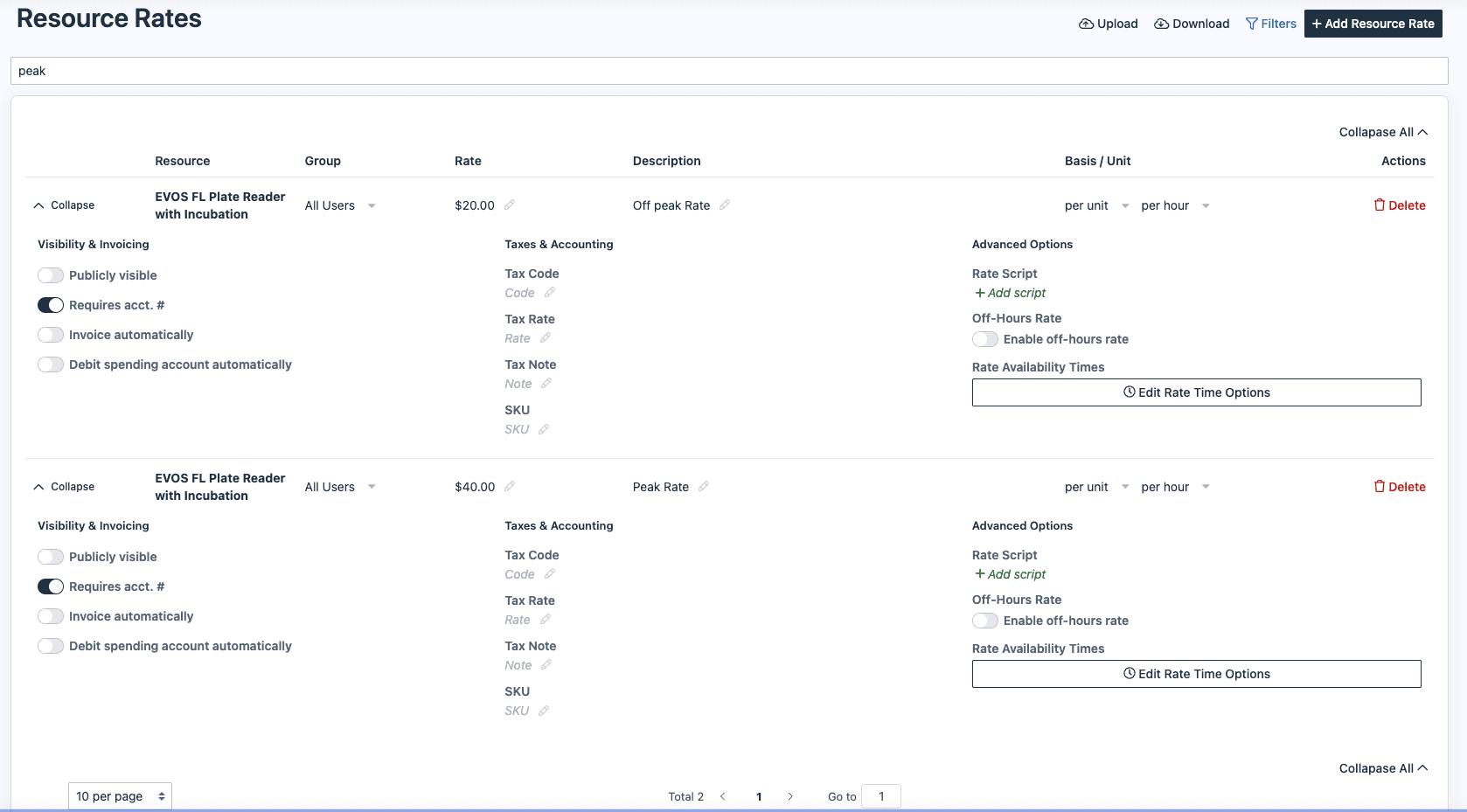Toggle Publicly visible for Off peak Rate
Screen dimensions: 1467x812
51,275
